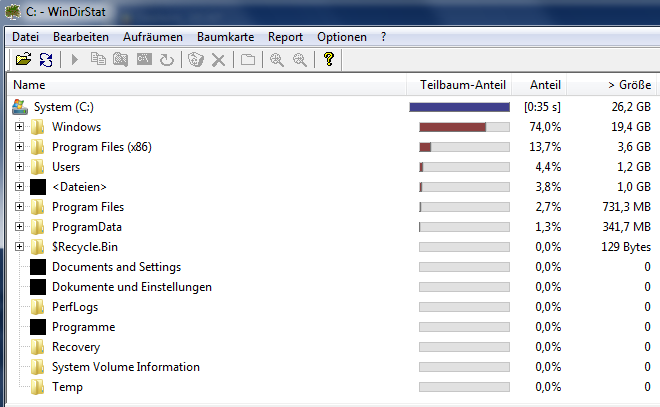The image size is (660, 407).
Task: Click the 341,7 MB size value
Action: (x=627, y=227)
